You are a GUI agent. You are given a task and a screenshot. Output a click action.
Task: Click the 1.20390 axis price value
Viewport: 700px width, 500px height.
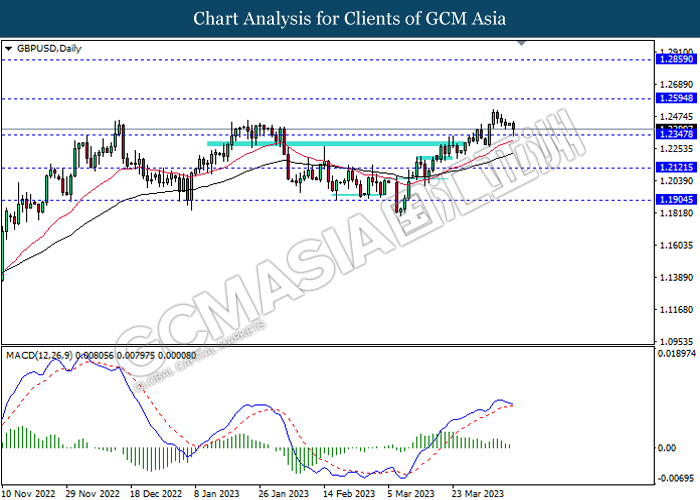click(x=676, y=181)
